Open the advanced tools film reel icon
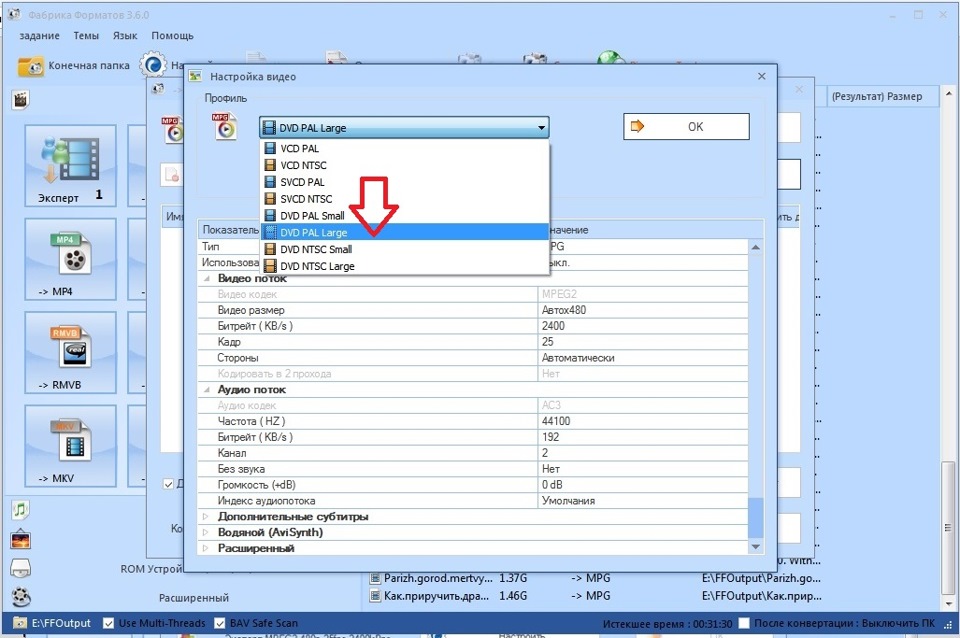Image resolution: width=960 pixels, height=638 pixels. coord(21,596)
